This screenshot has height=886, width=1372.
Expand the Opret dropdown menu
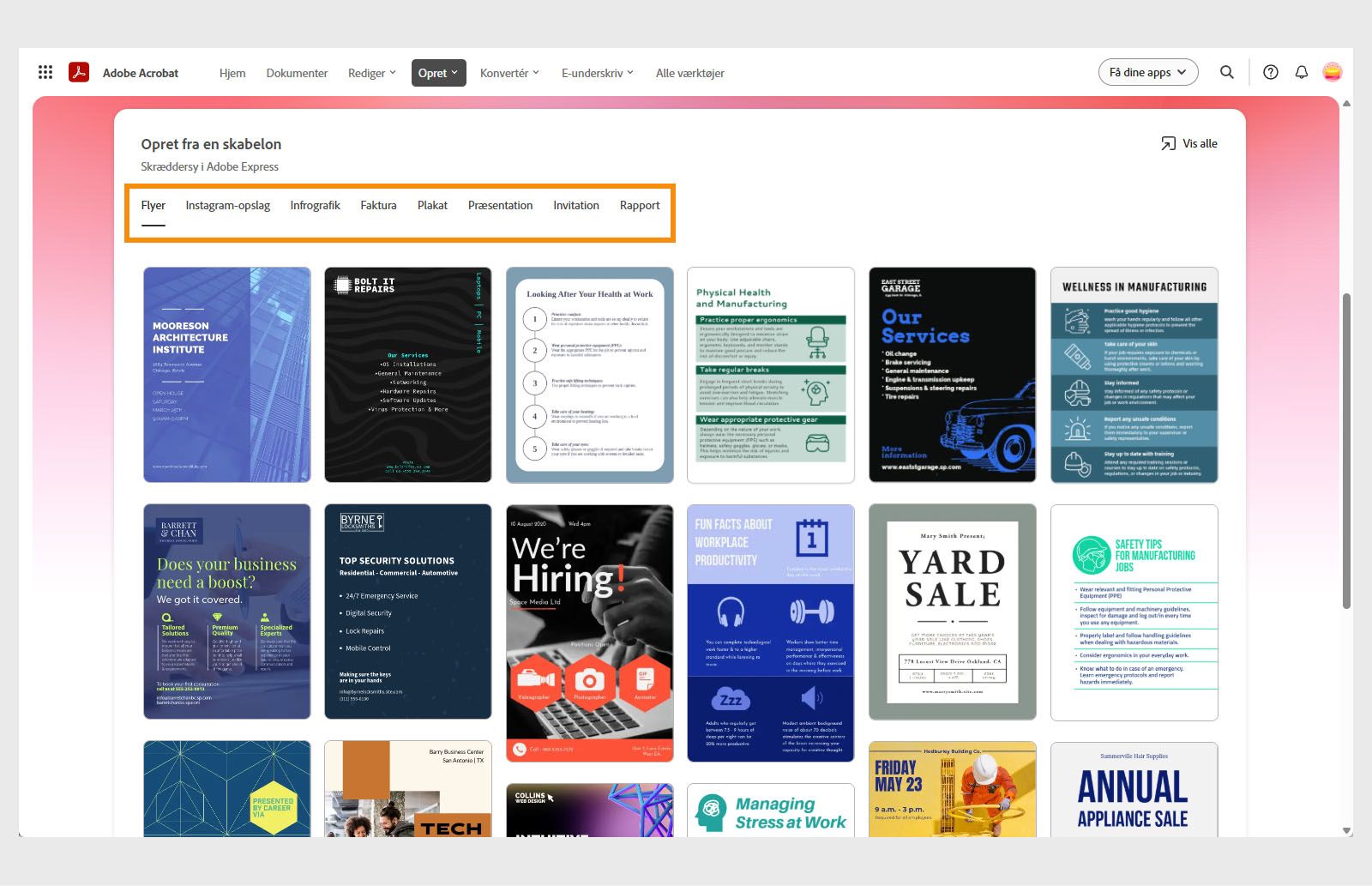pos(438,73)
